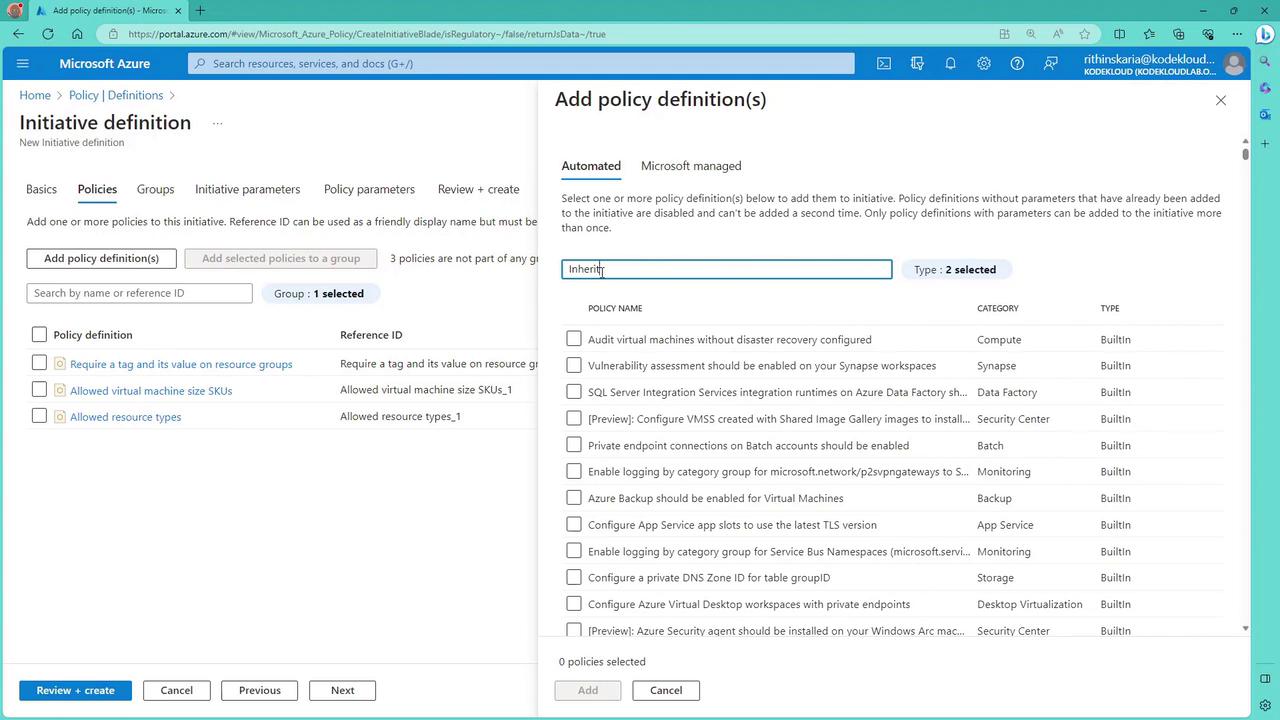Open a new browser tab
1280x720 pixels.
pyautogui.click(x=200, y=11)
